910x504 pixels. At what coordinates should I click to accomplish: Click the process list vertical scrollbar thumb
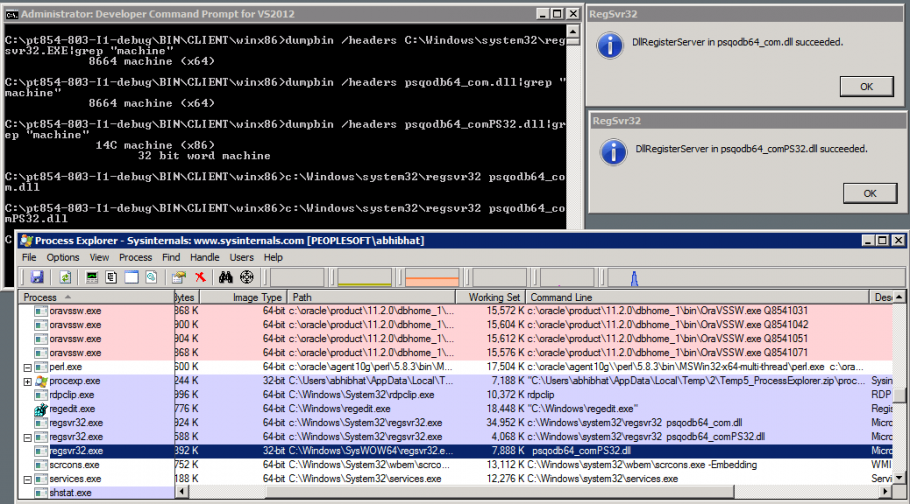(x=899, y=395)
